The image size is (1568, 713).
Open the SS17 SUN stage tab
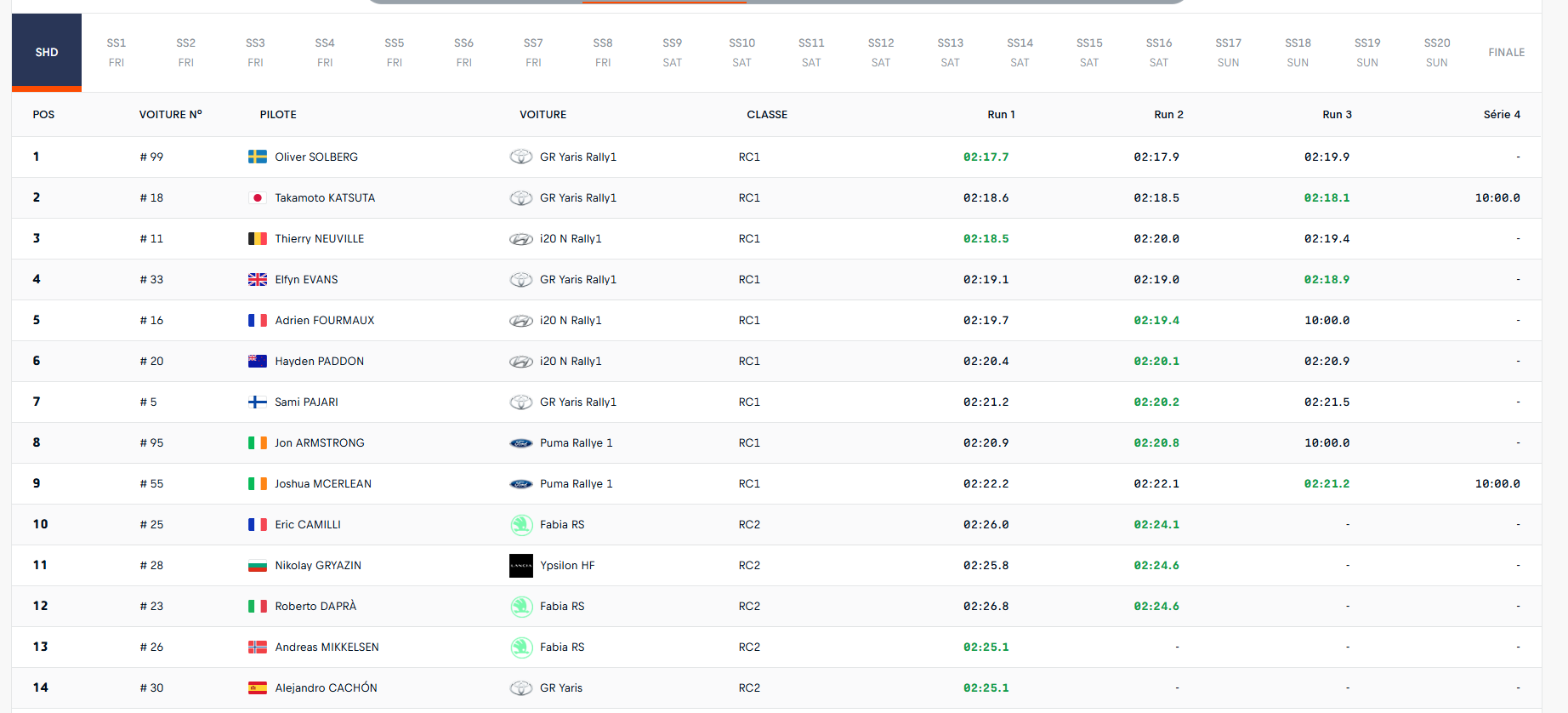1229,52
